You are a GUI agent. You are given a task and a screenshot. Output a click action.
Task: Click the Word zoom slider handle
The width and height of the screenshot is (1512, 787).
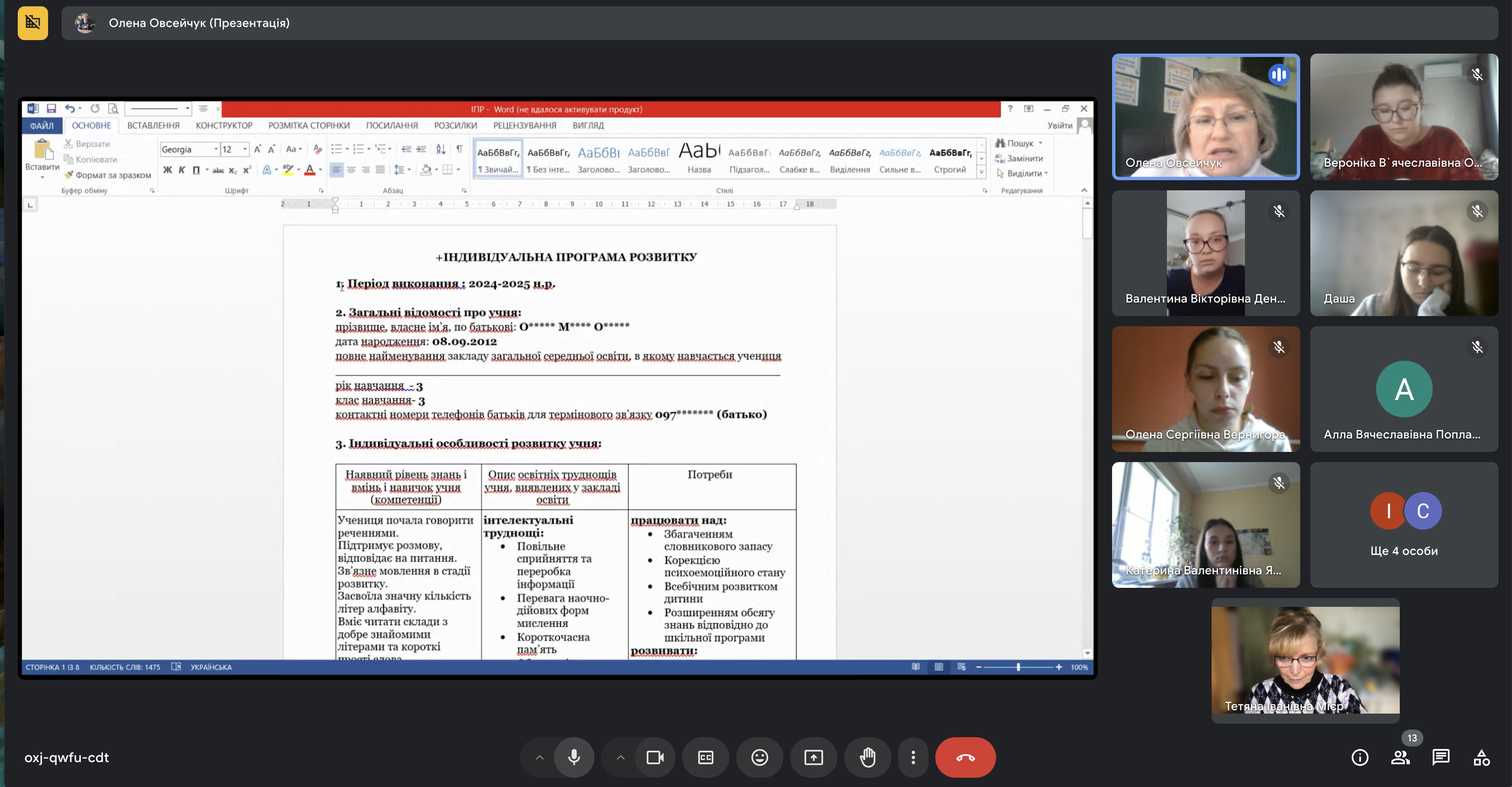pos(1018,667)
